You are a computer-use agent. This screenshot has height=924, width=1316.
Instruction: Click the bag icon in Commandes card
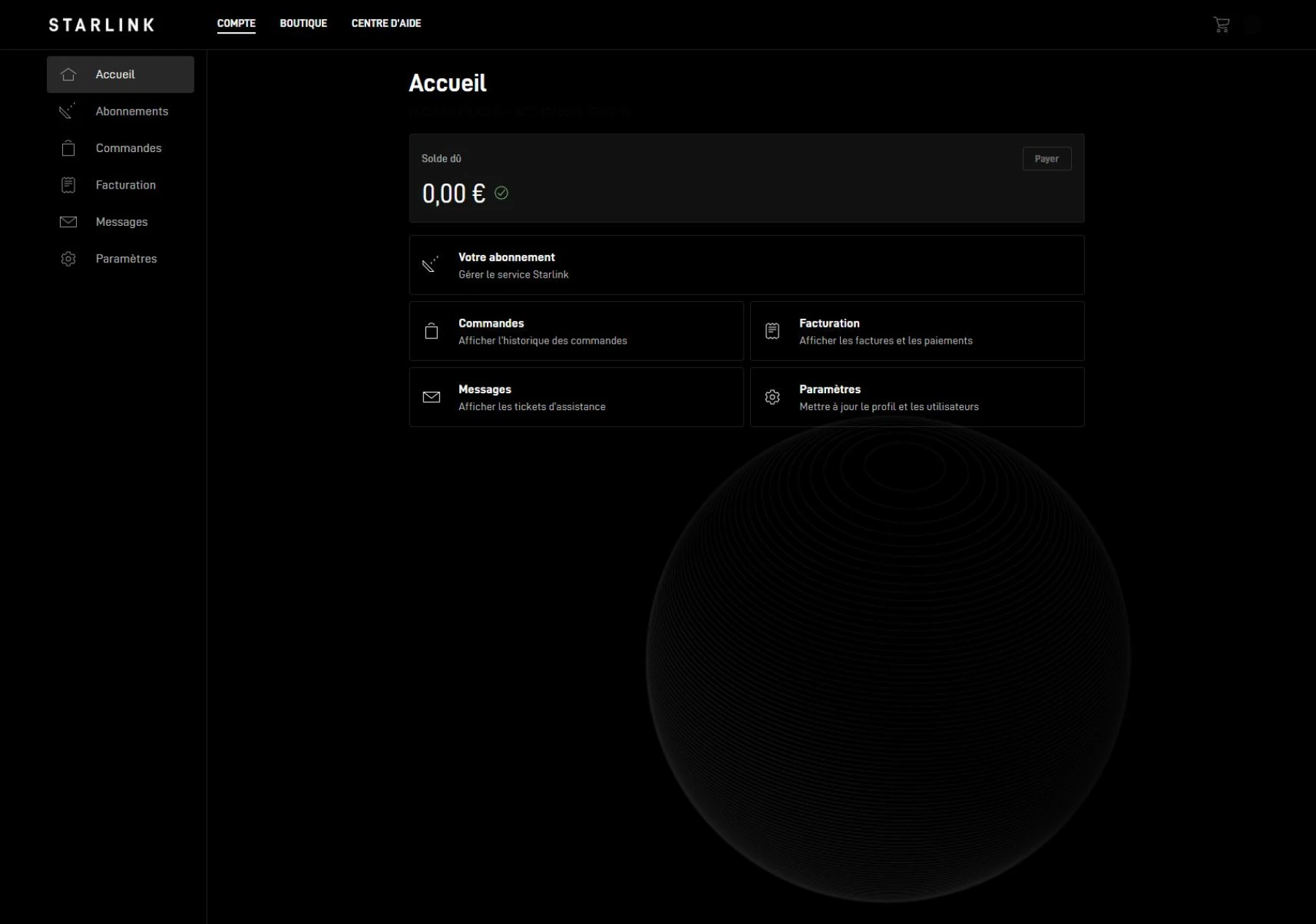click(x=431, y=331)
